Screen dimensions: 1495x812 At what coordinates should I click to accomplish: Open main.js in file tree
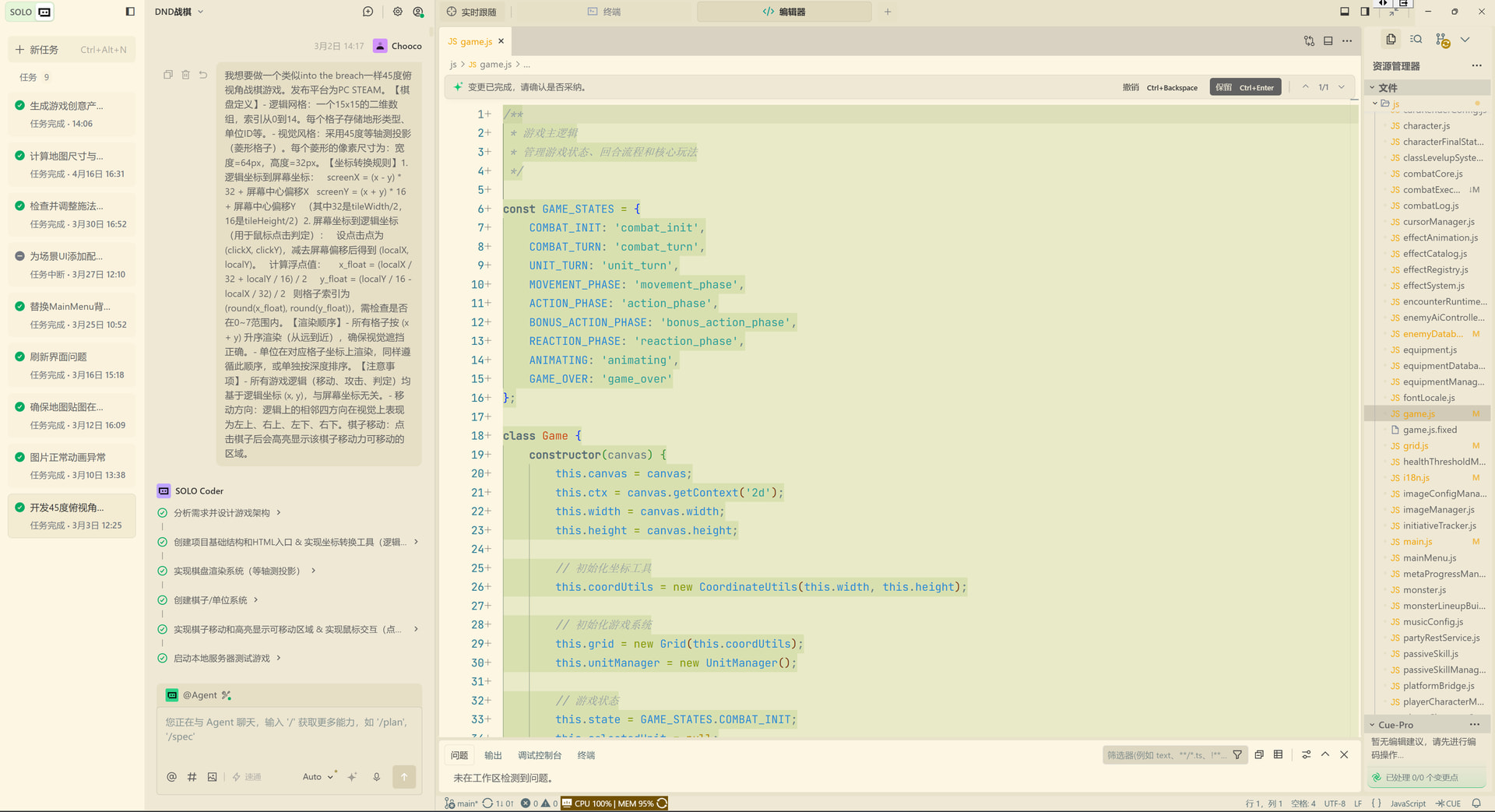pyautogui.click(x=1417, y=542)
